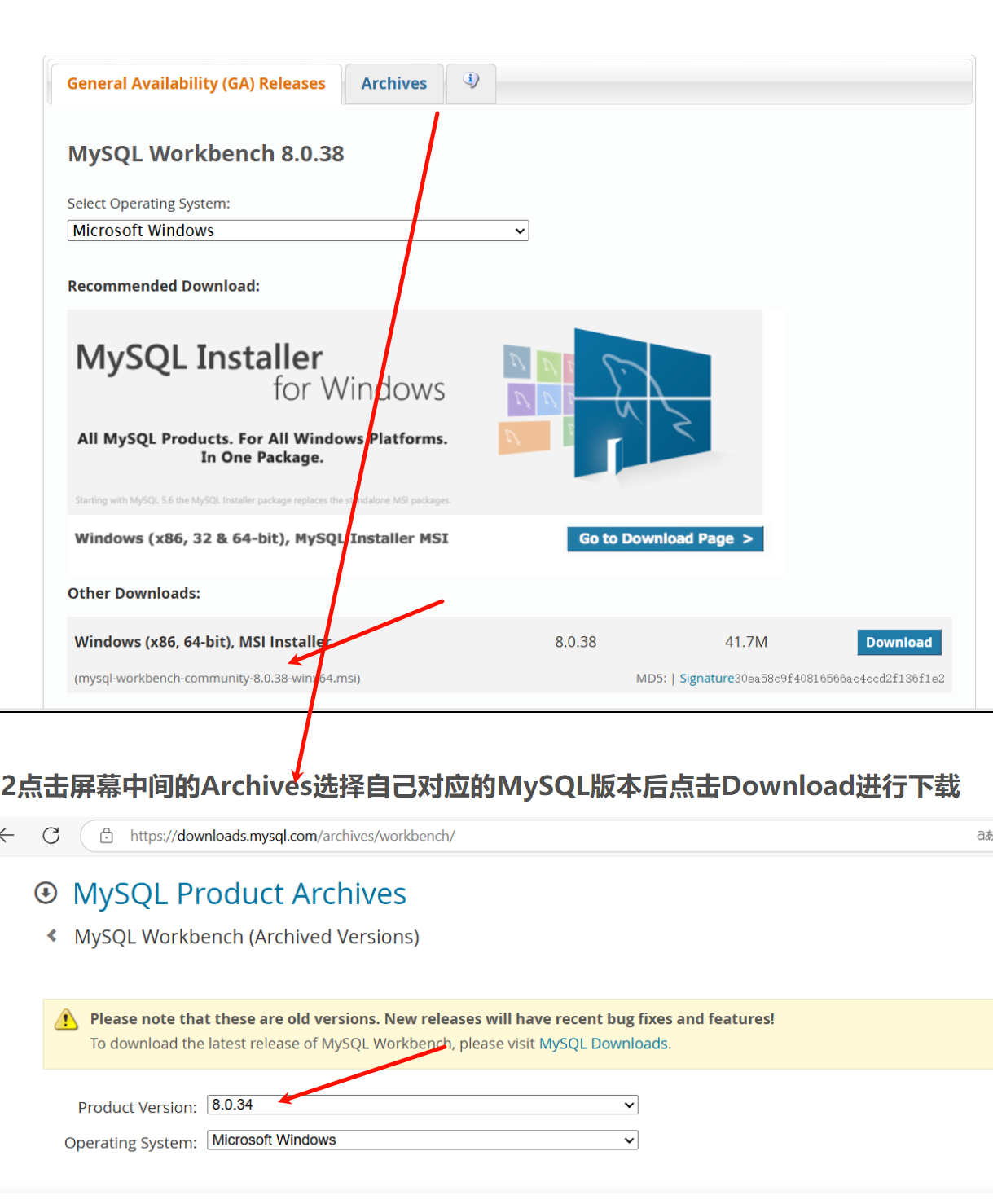The height and width of the screenshot is (1204, 993).
Task: Click the browser back arrow
Action: pyautogui.click(x=7, y=835)
